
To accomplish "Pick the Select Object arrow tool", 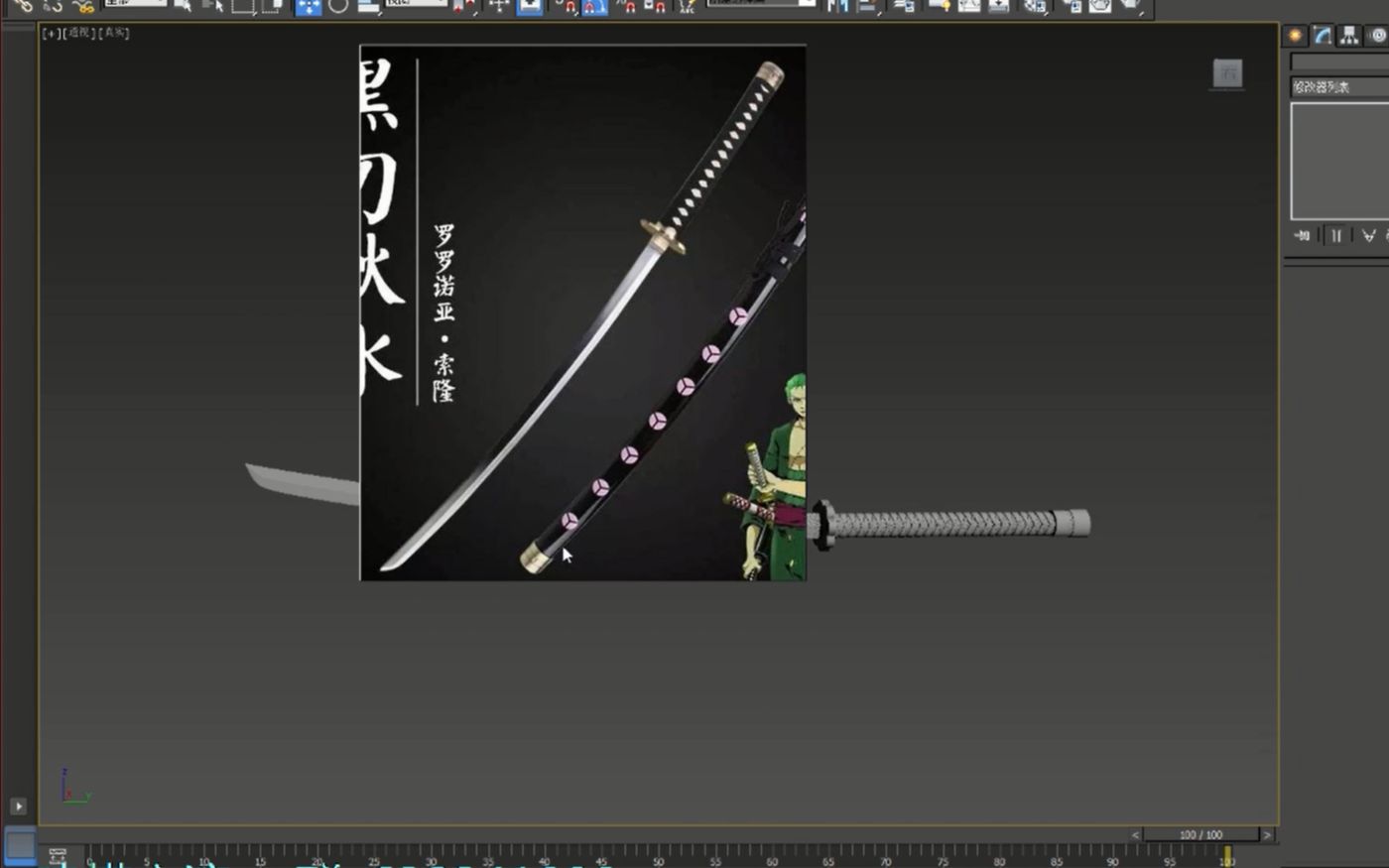I will pos(183,6).
